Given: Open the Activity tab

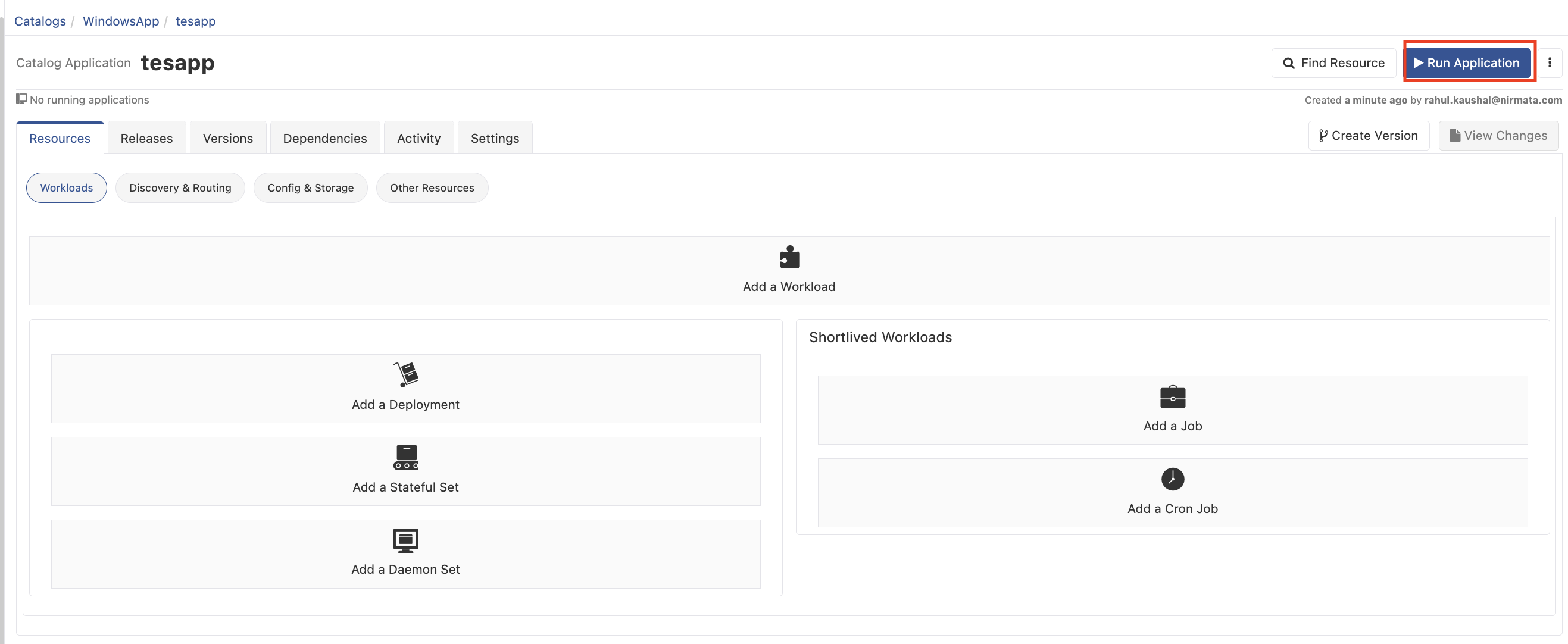Looking at the screenshot, I should [418, 138].
